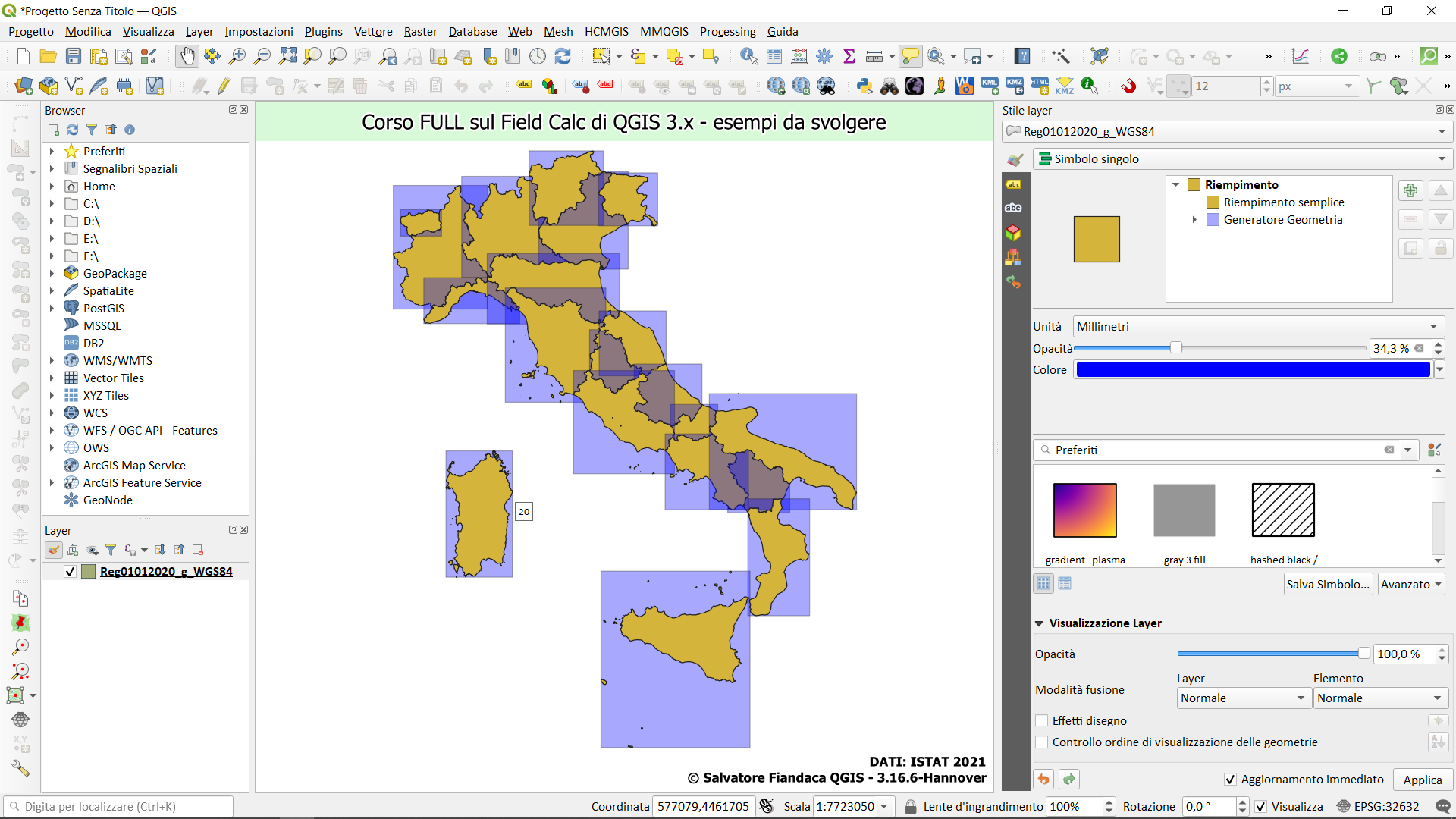Select XYZ Tiles in Browser tree
1456x819 pixels.
click(105, 396)
